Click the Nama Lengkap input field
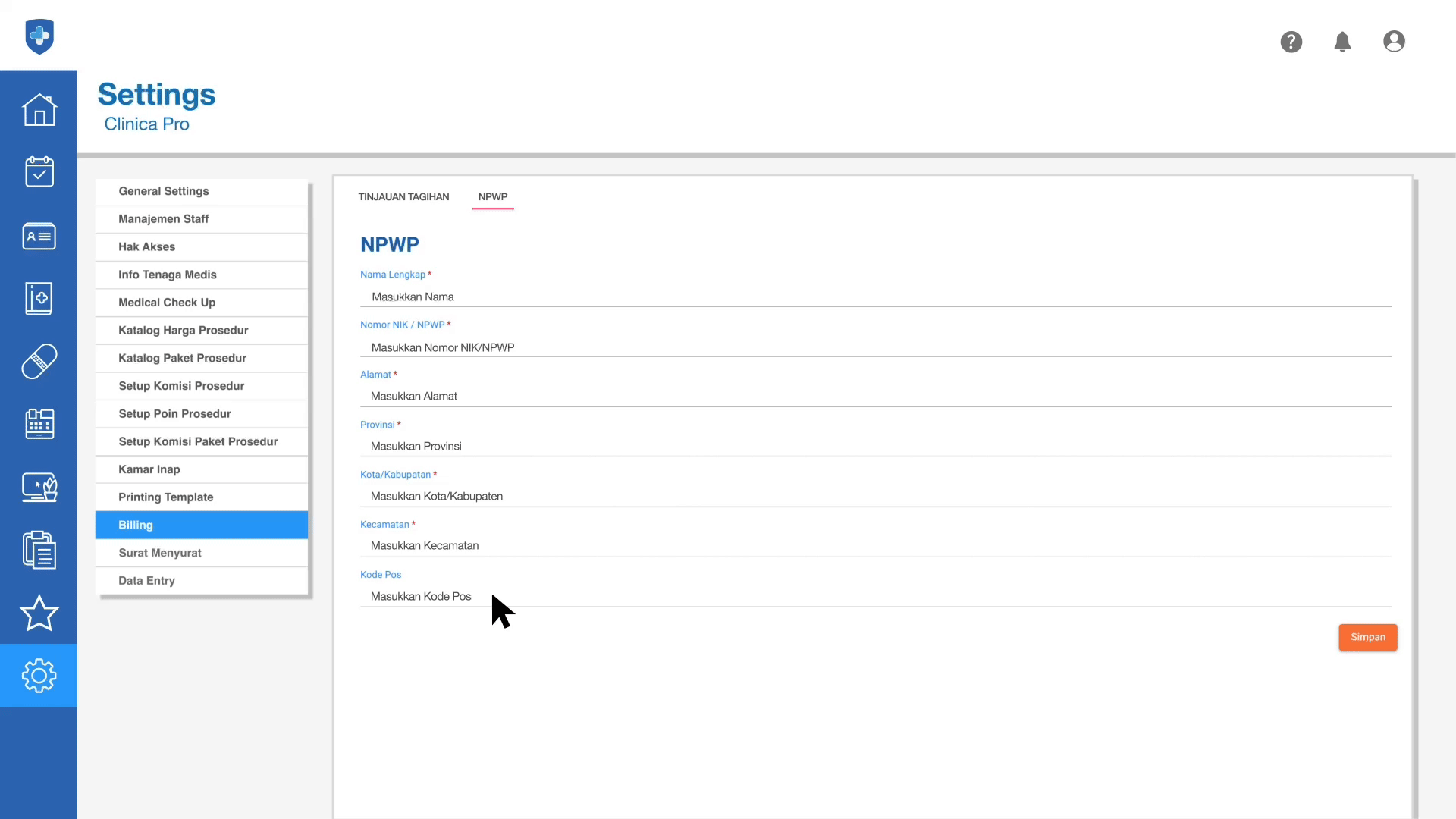This screenshot has width=1456, height=819. pos(875,297)
